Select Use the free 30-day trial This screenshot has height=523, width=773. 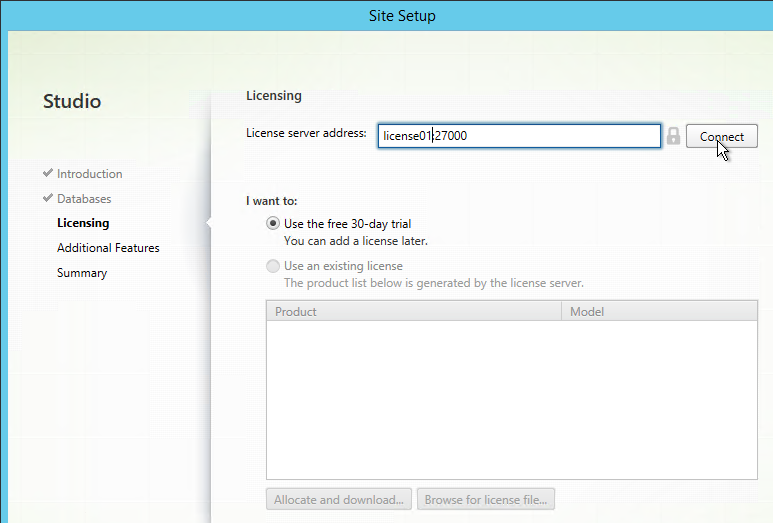(x=273, y=223)
